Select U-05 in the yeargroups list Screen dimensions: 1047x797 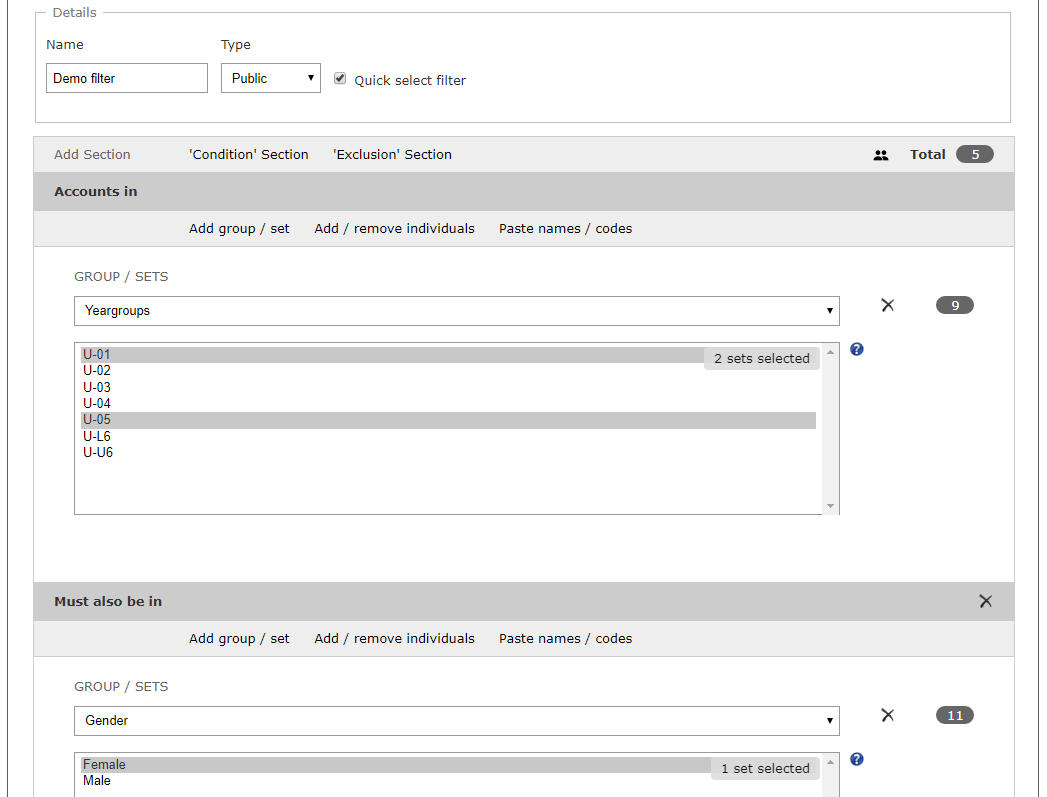(449, 420)
